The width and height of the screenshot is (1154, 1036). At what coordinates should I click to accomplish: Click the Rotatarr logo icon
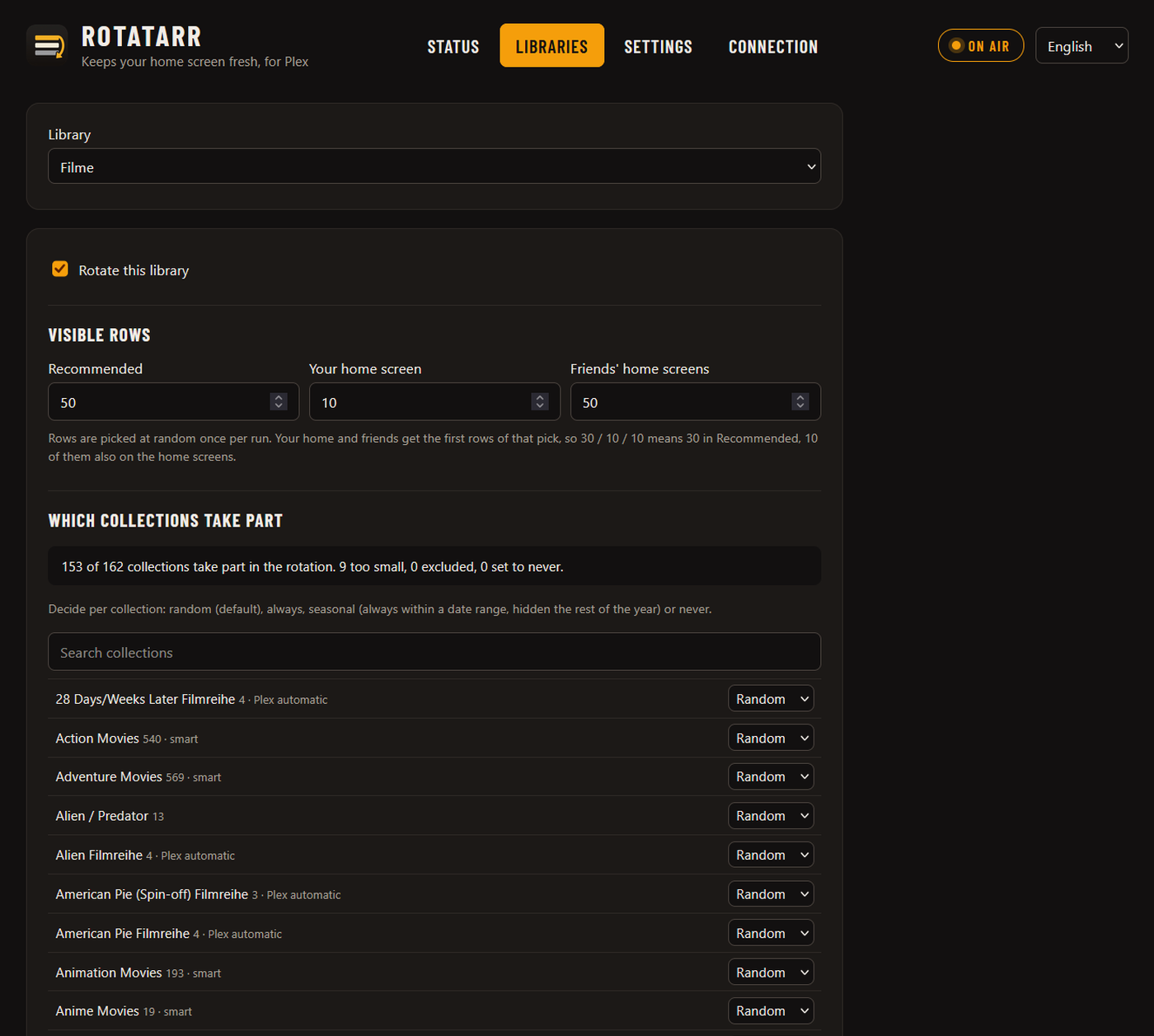click(47, 45)
